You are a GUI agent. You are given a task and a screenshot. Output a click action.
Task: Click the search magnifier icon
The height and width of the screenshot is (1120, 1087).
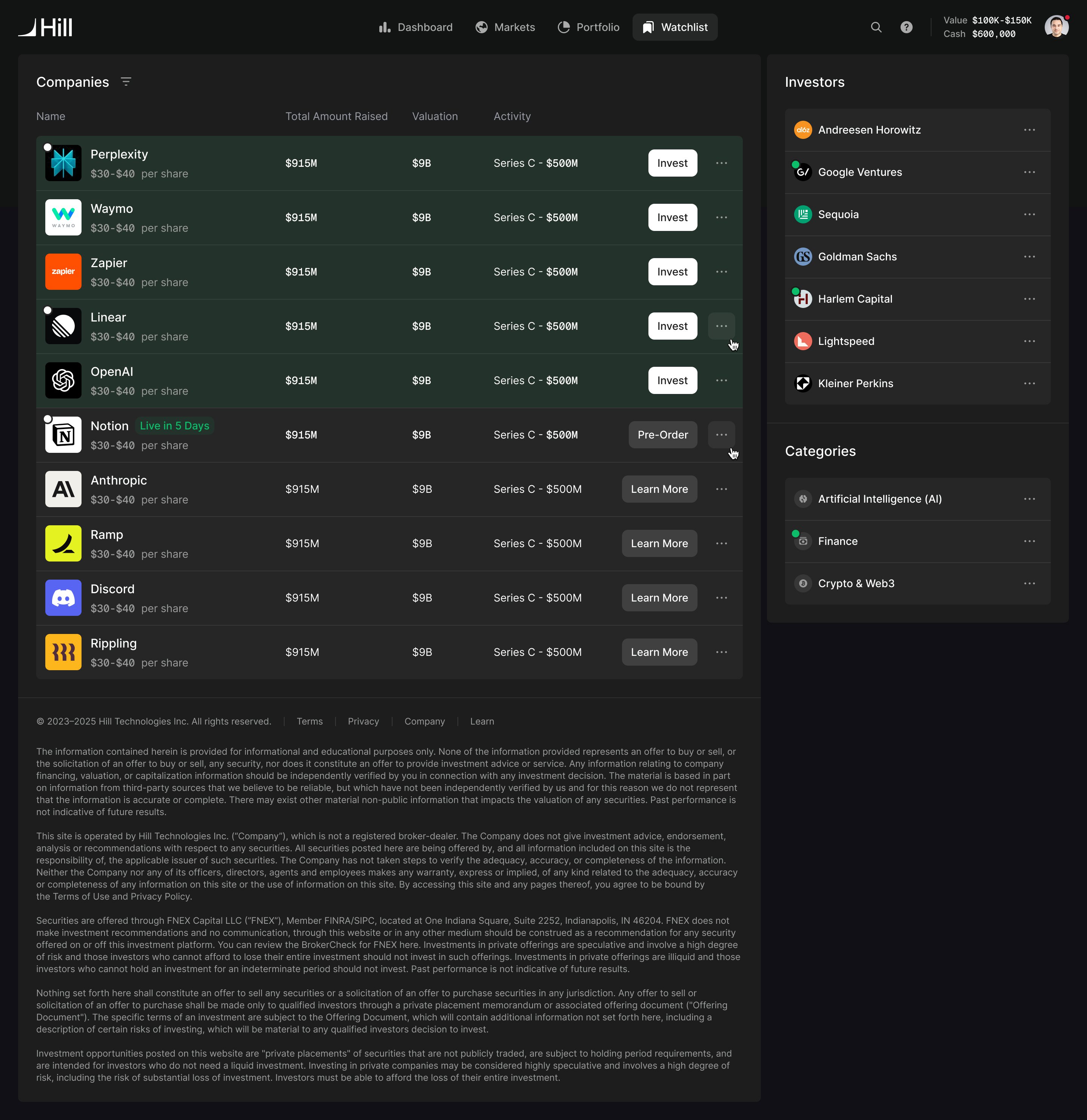876,27
